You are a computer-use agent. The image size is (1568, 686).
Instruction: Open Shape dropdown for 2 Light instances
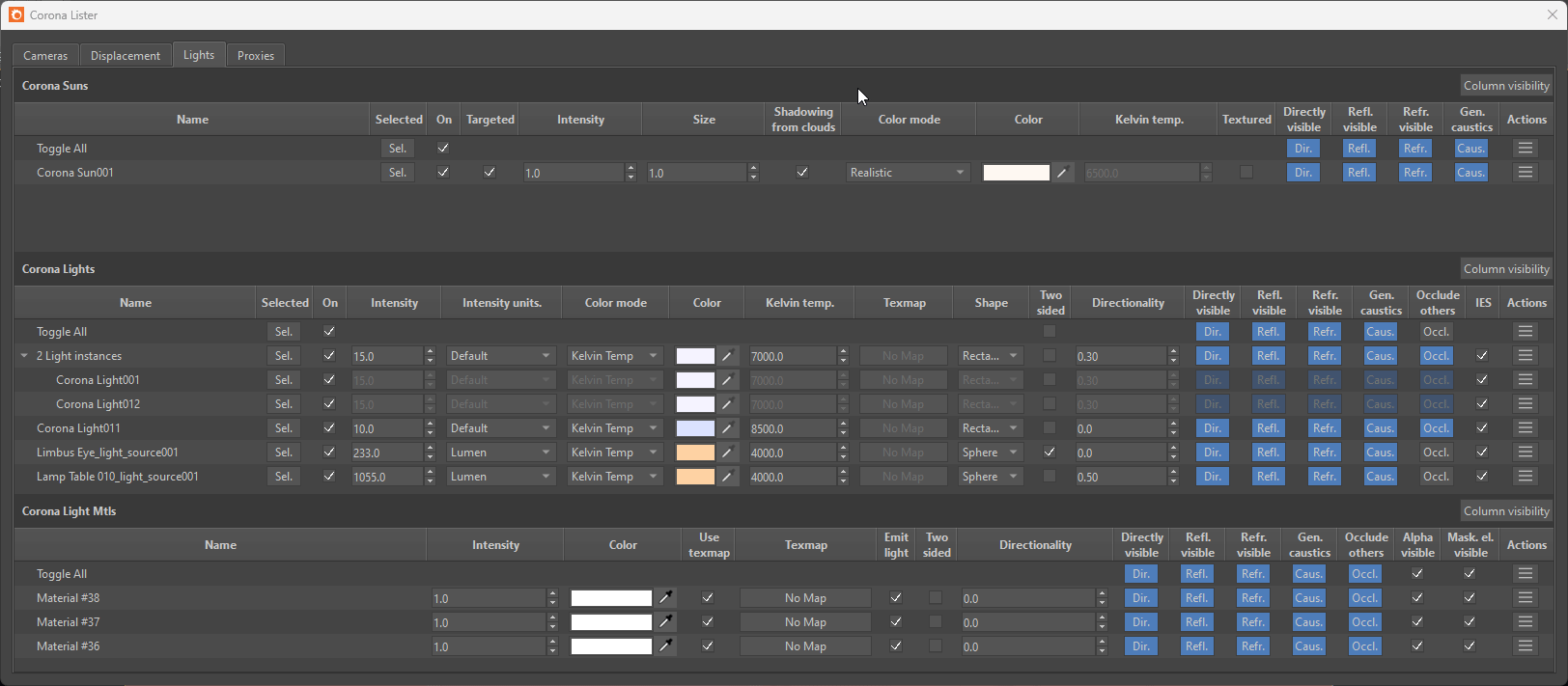tap(991, 356)
